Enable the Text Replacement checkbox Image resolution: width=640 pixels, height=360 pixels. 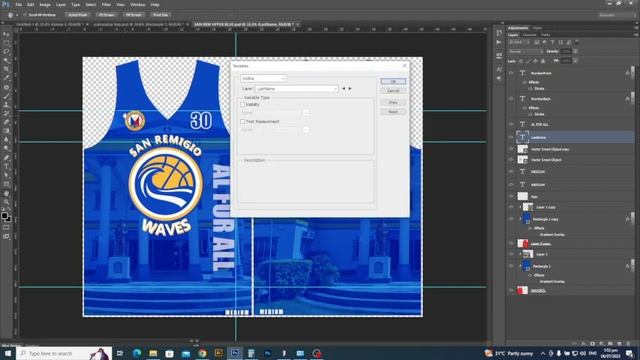242,122
